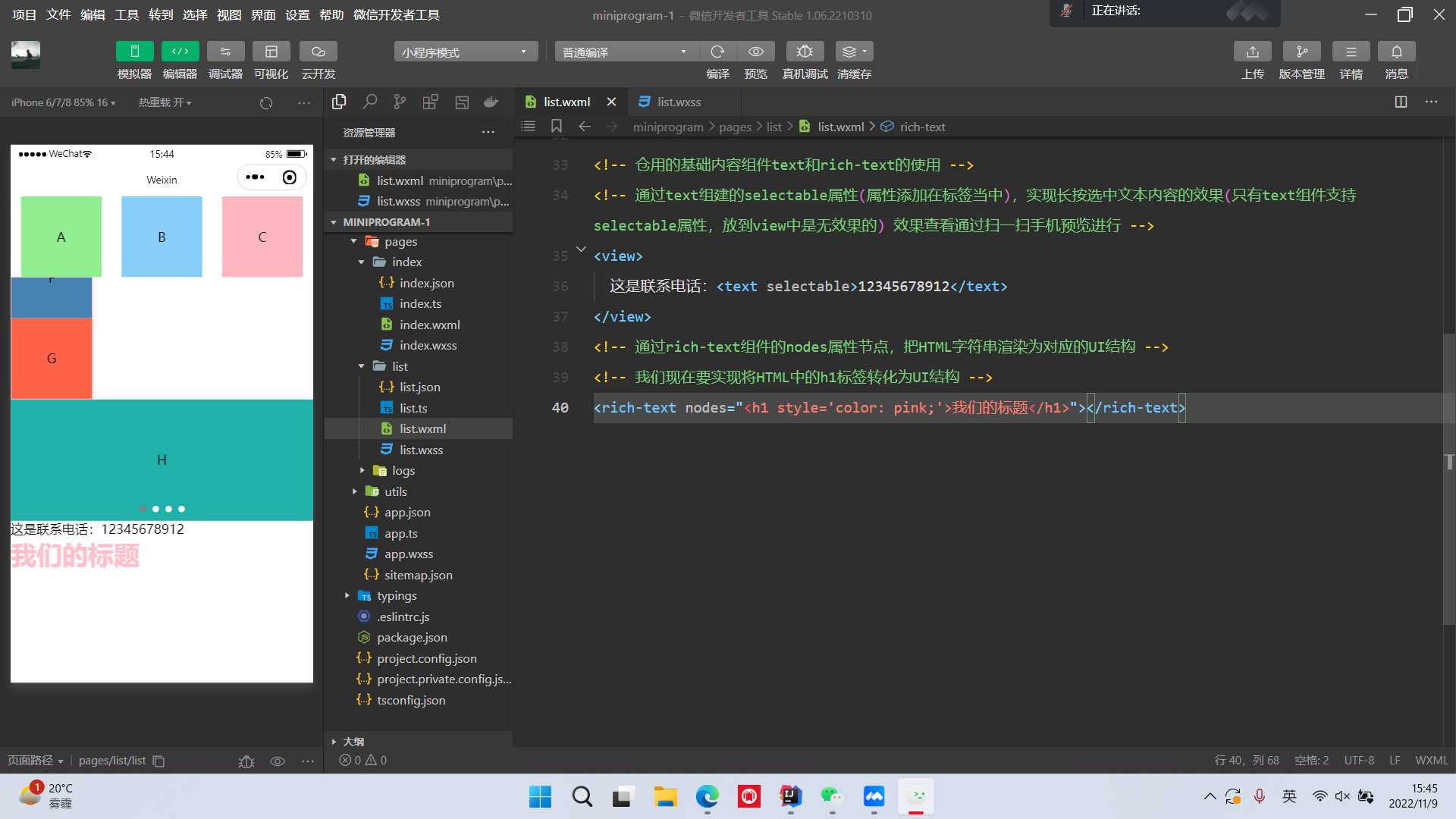Expand the logs folder
Viewport: 1456px width, 819px height.
pyautogui.click(x=403, y=470)
